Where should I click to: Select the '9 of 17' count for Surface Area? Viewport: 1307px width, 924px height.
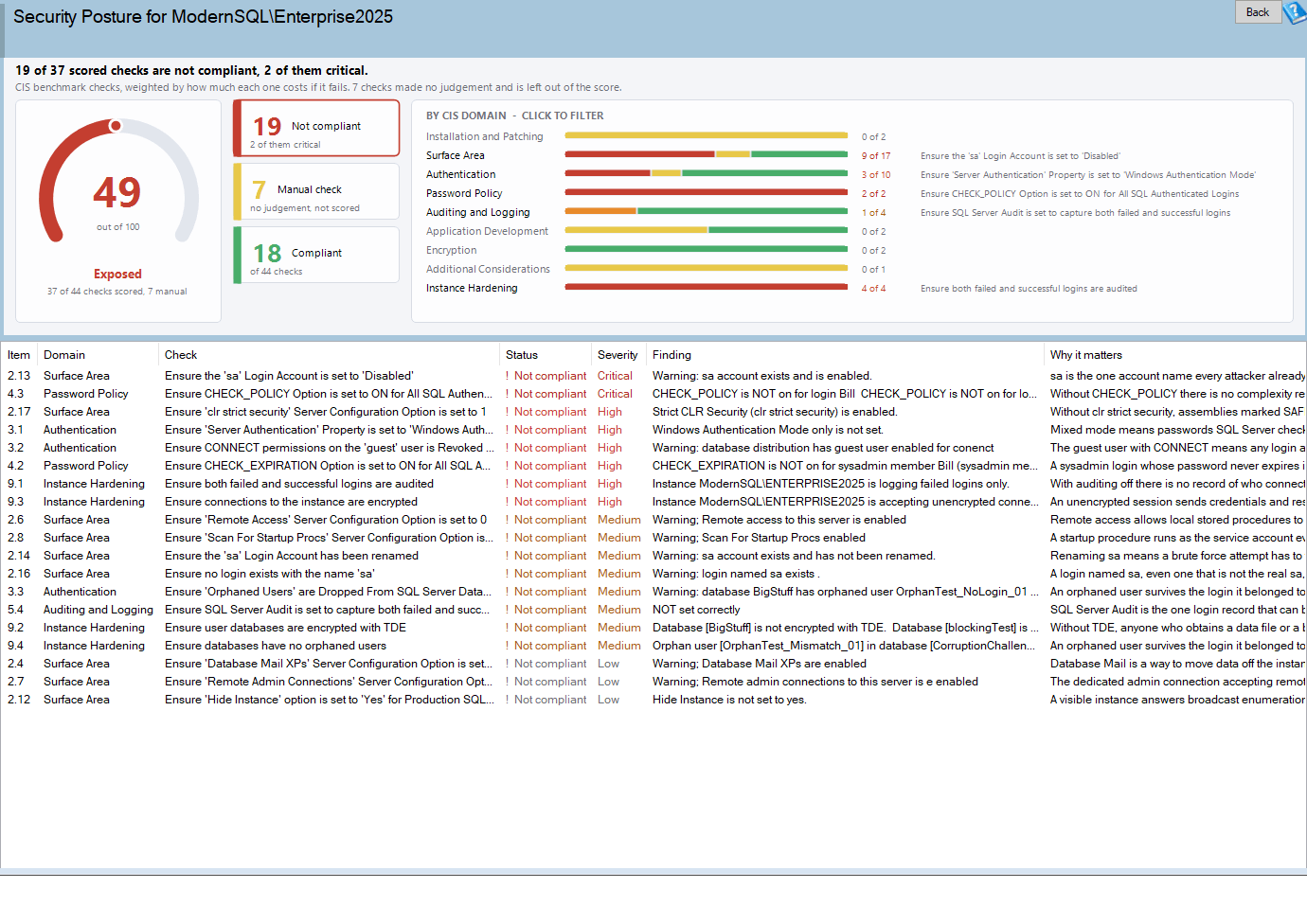tap(876, 155)
